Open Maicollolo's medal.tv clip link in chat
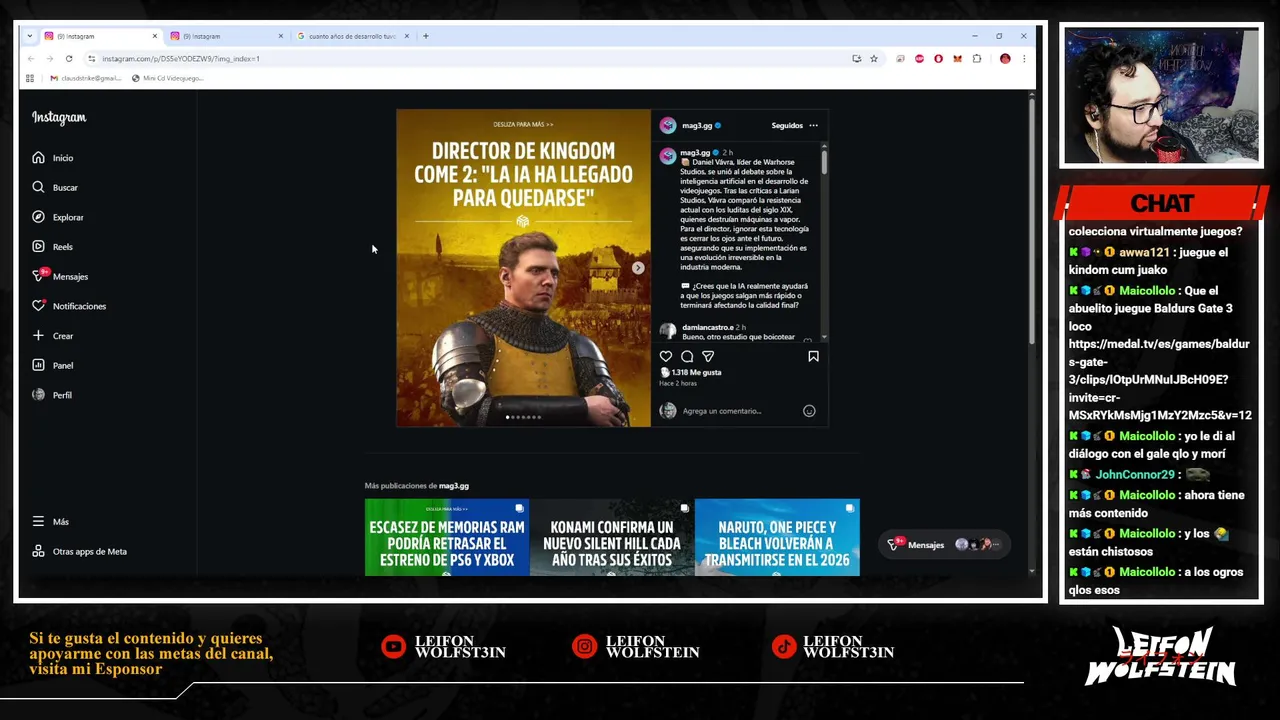 [1160, 379]
